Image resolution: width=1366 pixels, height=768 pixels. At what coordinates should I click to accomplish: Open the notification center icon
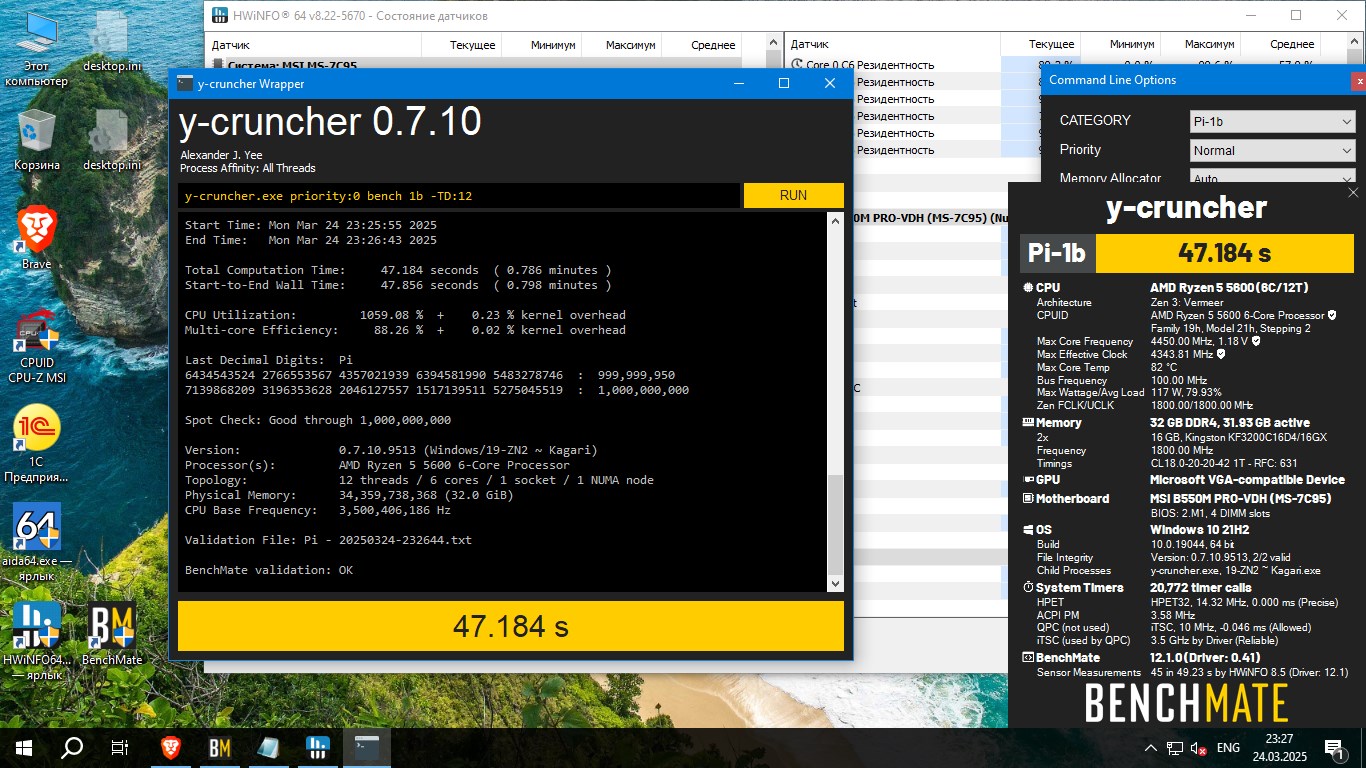1334,747
